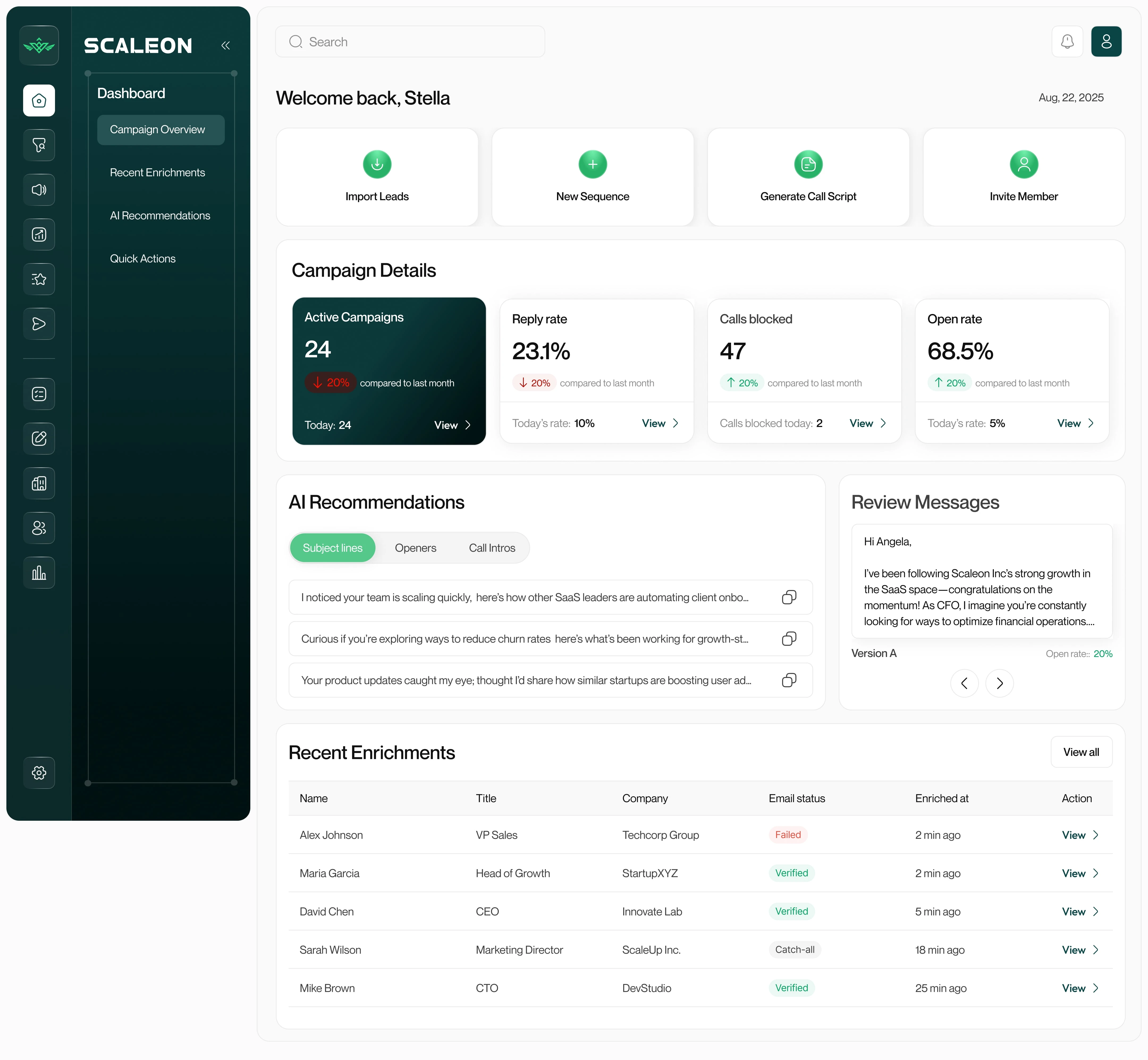Click the paper plane send icon
This screenshot has height=1060, width=1148.
tap(39, 324)
